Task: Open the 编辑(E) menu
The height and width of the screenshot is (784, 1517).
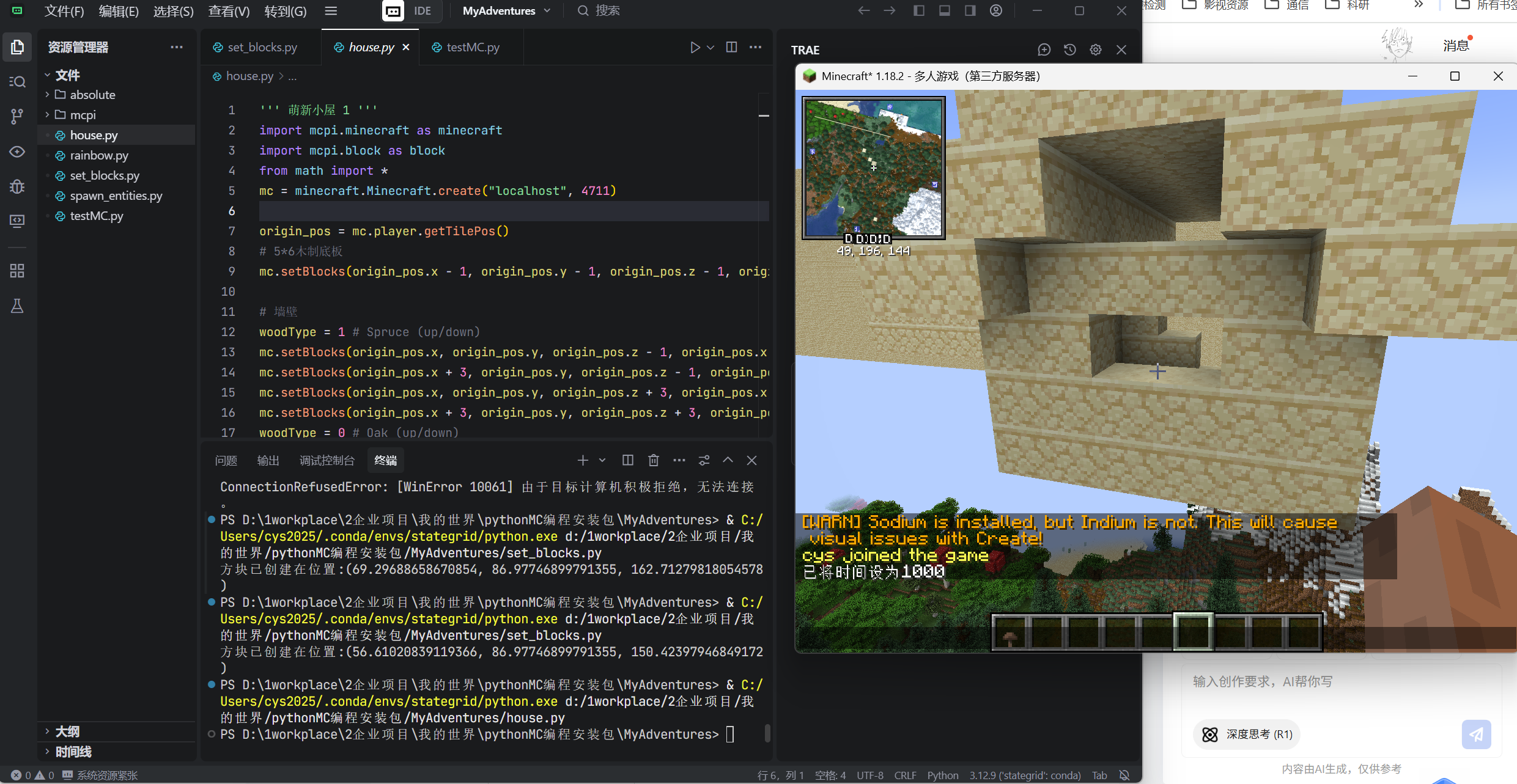Action: coord(119,11)
